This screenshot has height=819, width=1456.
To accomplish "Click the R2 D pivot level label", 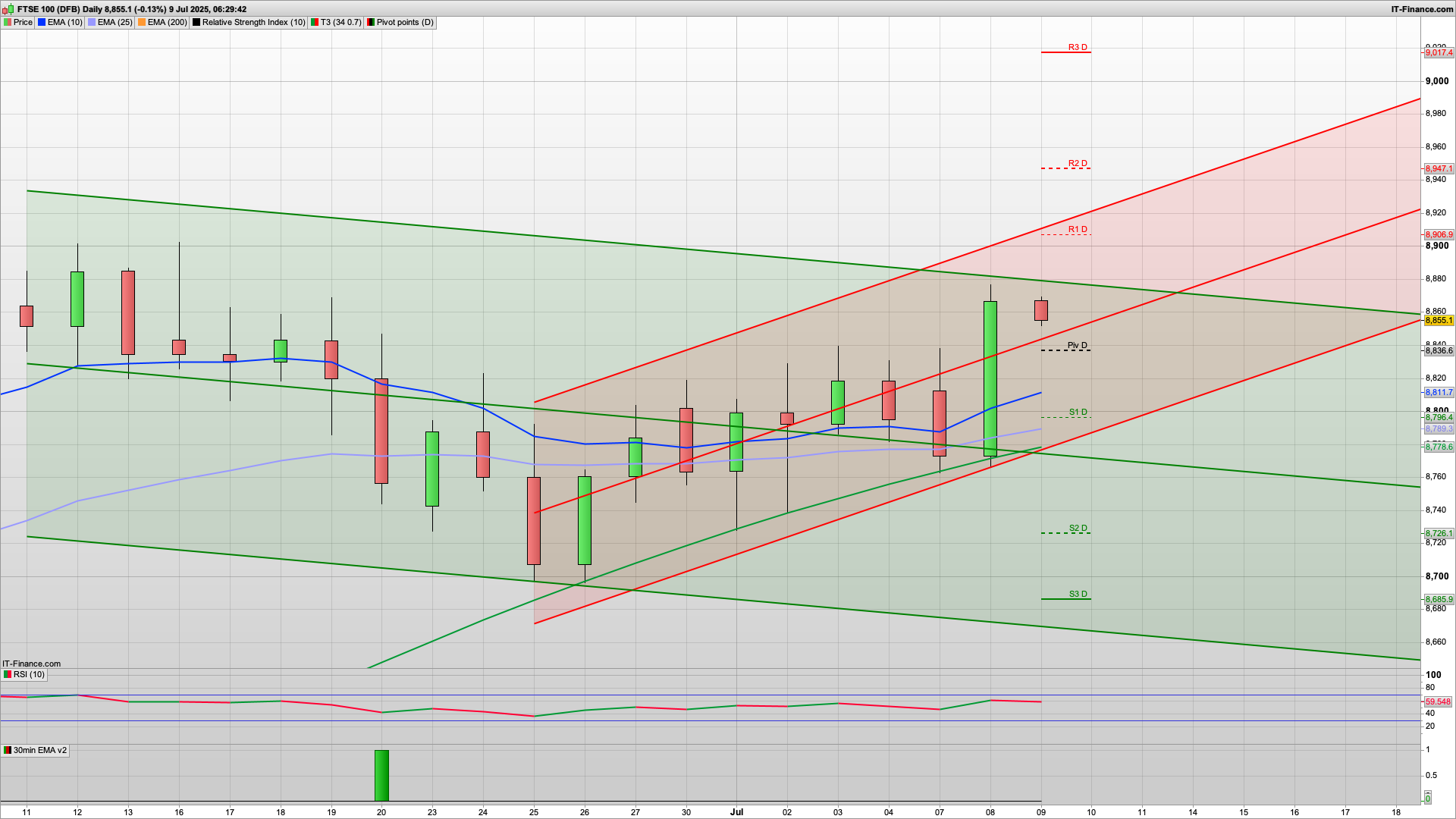I will click(1078, 163).
